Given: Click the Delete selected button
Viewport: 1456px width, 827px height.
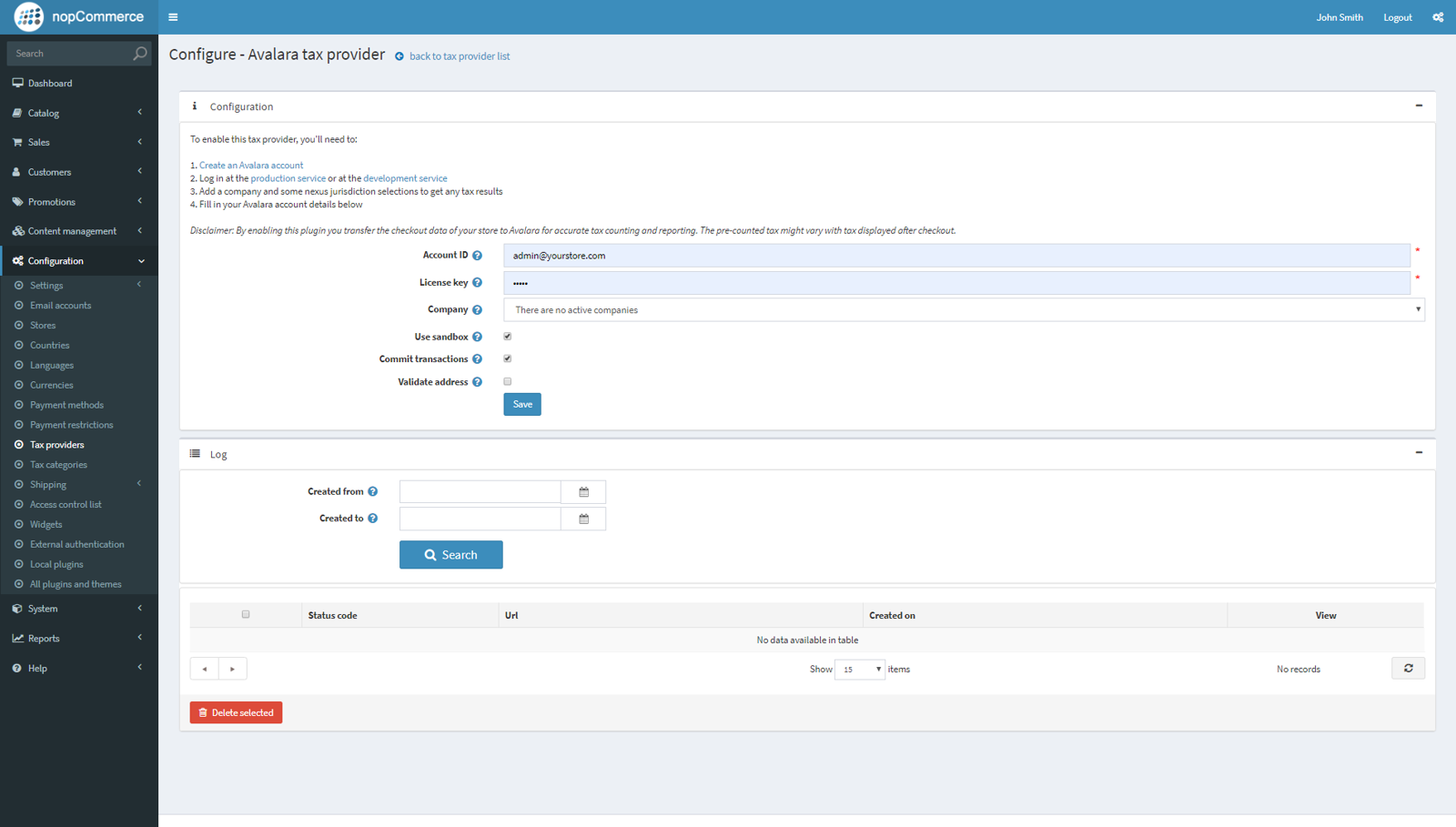Looking at the screenshot, I should 236,712.
